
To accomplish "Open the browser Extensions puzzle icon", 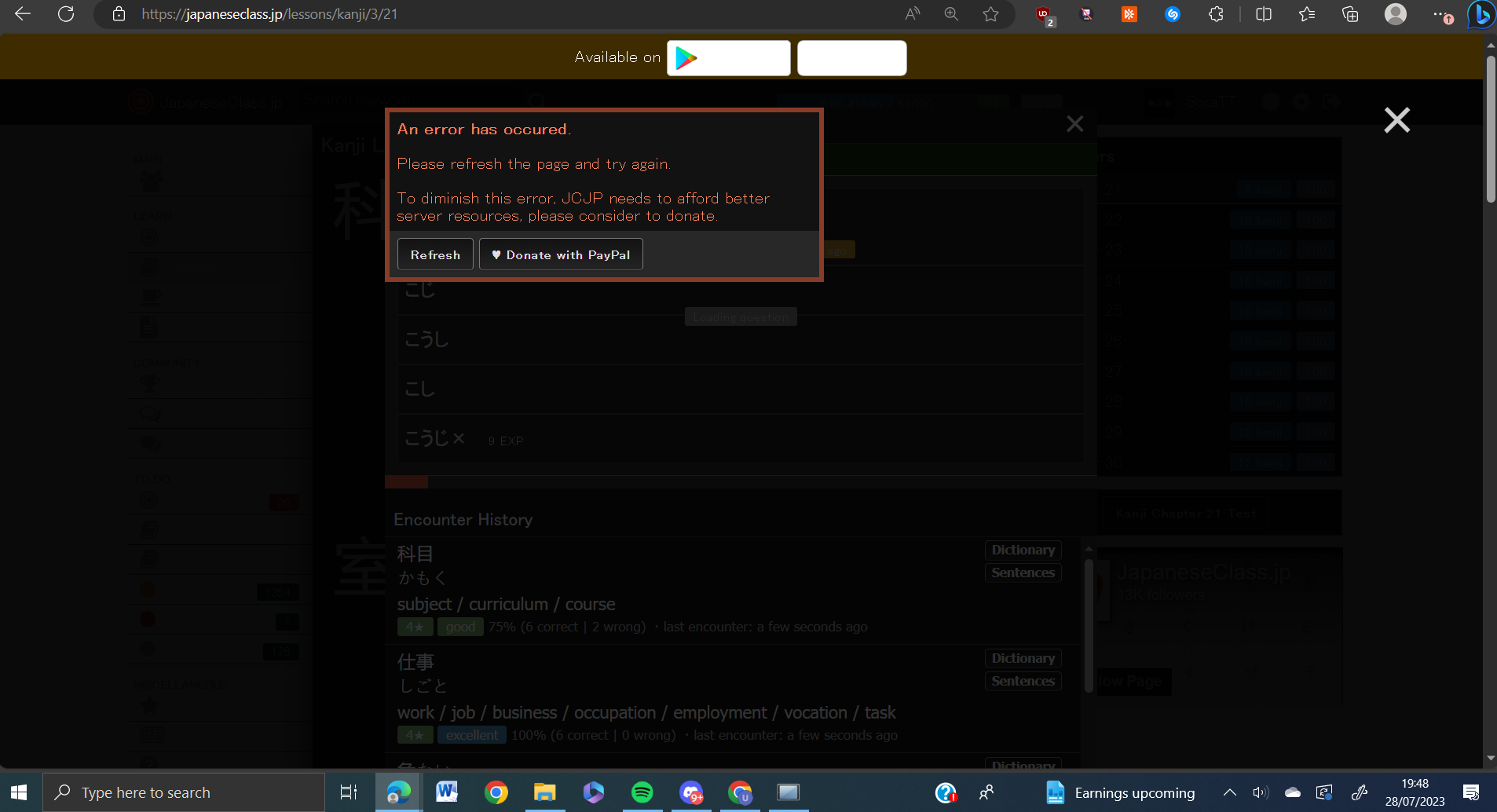I will click(x=1216, y=14).
